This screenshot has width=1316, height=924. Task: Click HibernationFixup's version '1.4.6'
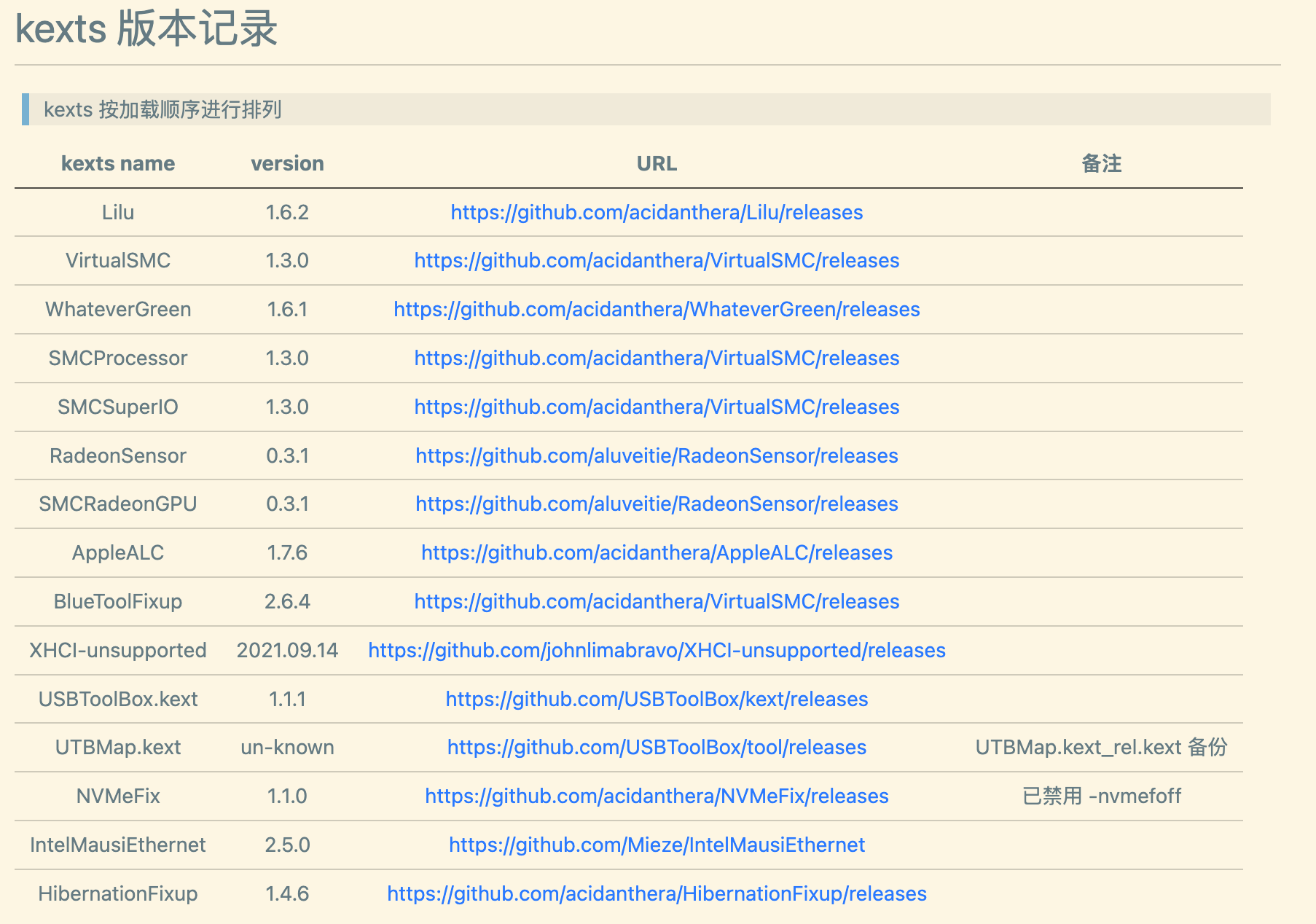pos(287,893)
